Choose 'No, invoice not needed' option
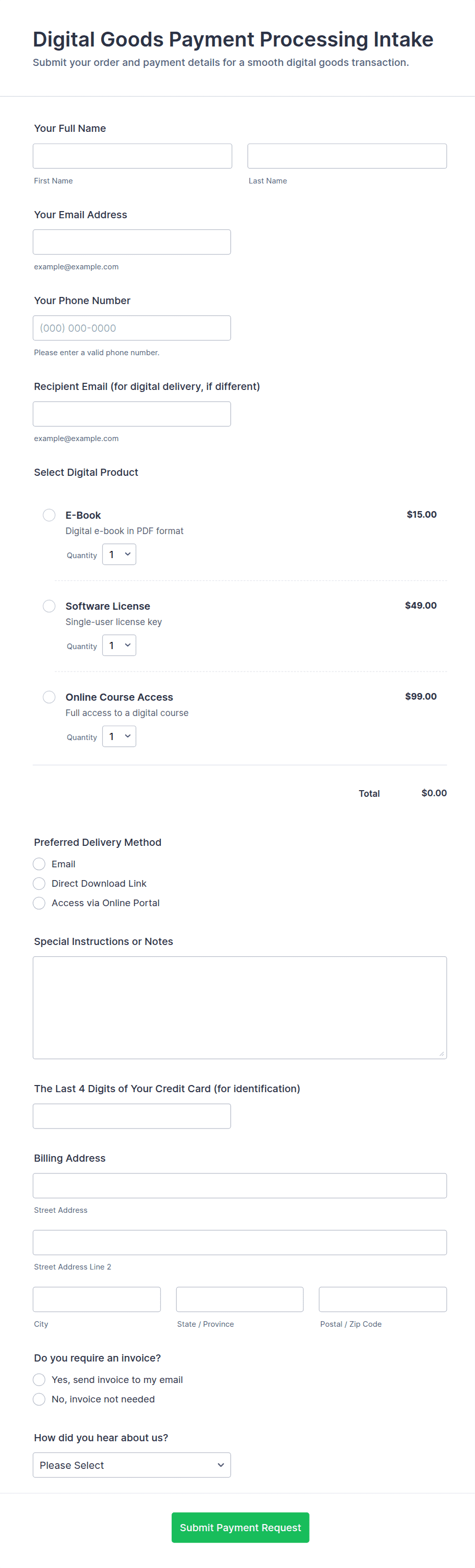Viewport: 475px width, 1568px height. coord(39,1399)
